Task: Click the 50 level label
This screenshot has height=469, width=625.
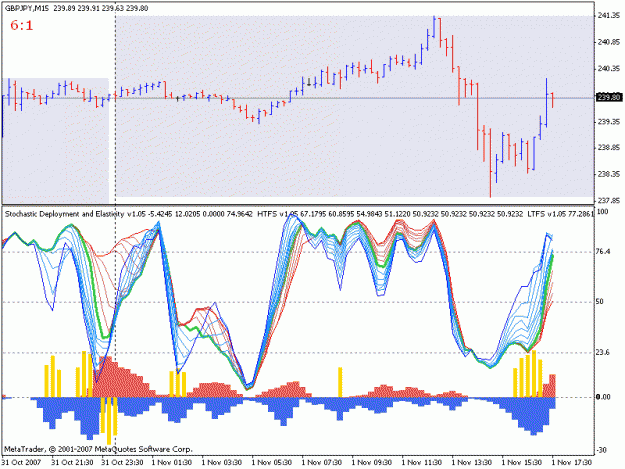Action: [600, 302]
